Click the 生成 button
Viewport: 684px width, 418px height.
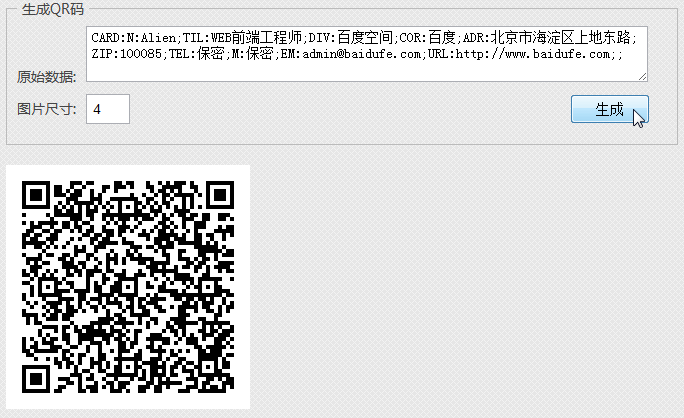[x=609, y=109]
